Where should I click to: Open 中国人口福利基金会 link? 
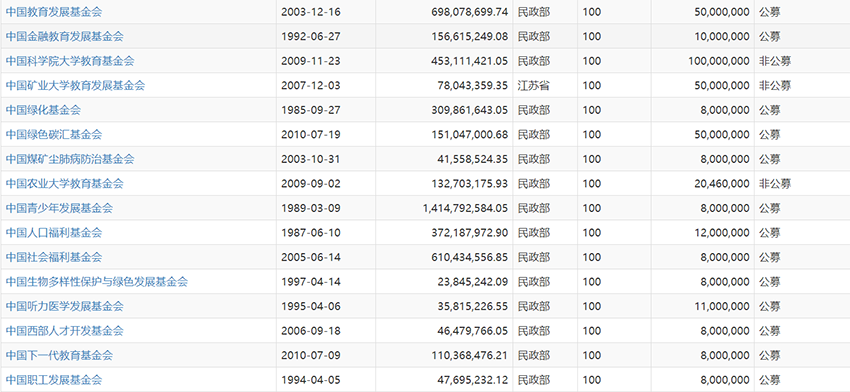(x=54, y=233)
